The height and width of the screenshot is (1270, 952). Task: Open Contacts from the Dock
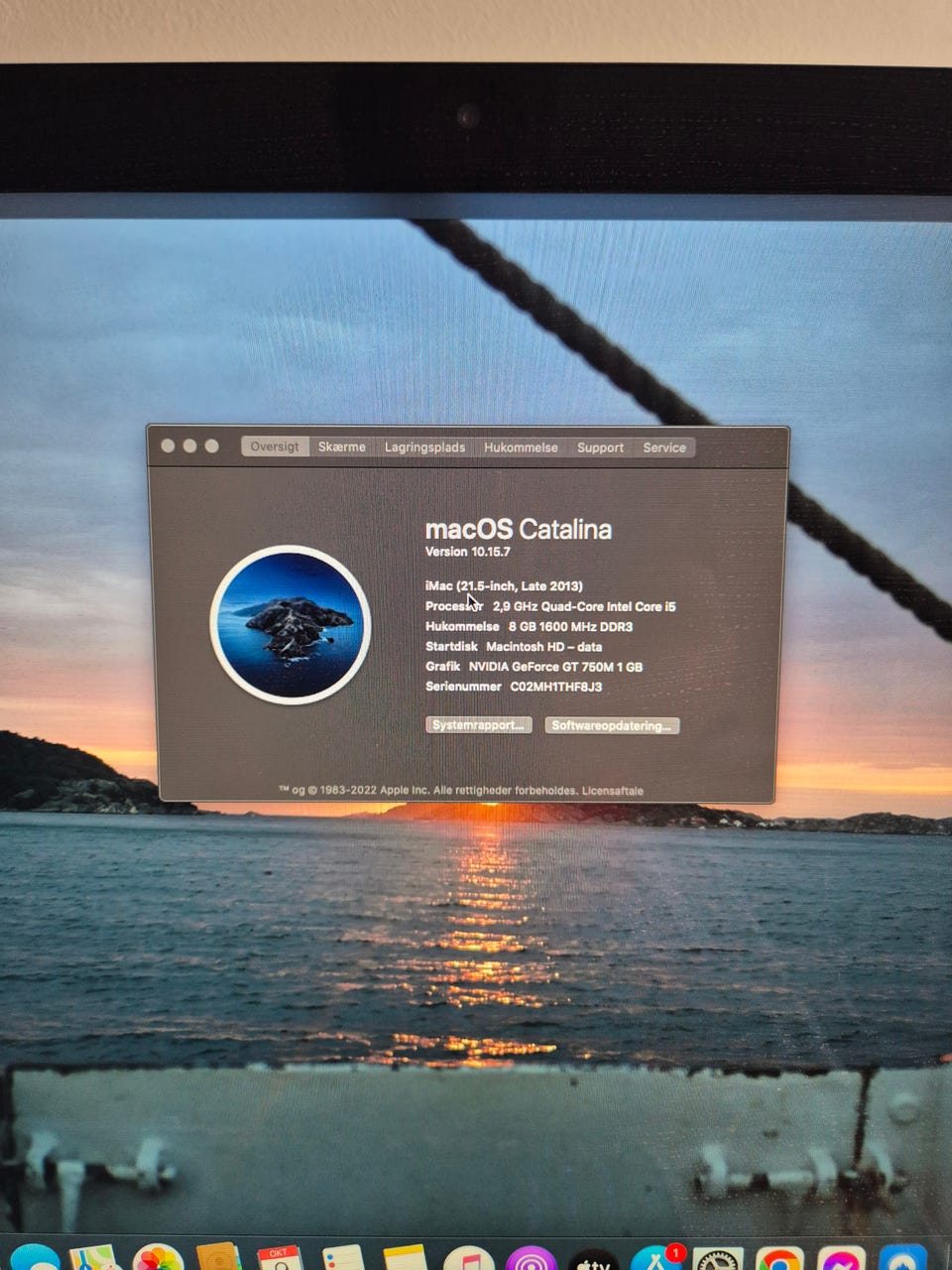(219, 1258)
